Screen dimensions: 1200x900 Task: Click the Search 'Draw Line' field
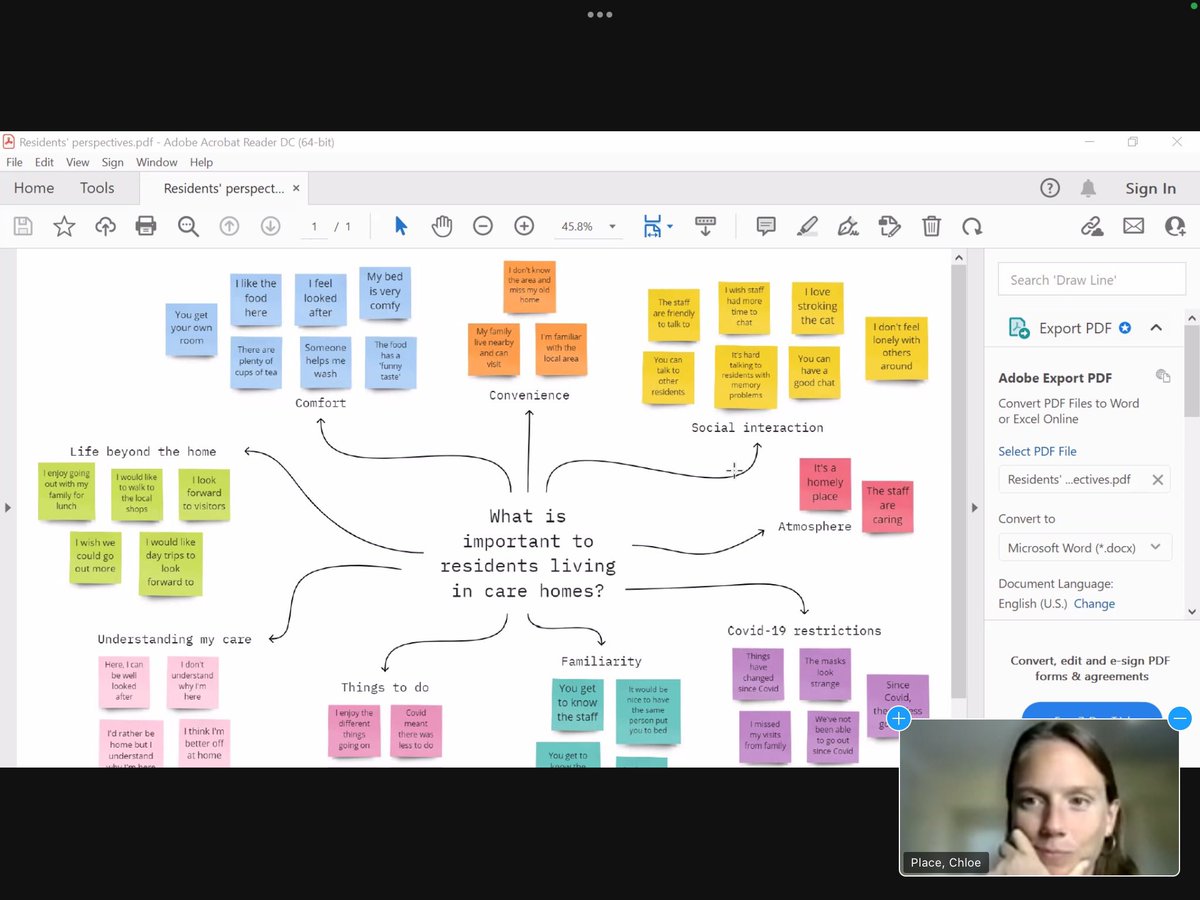coord(1092,280)
